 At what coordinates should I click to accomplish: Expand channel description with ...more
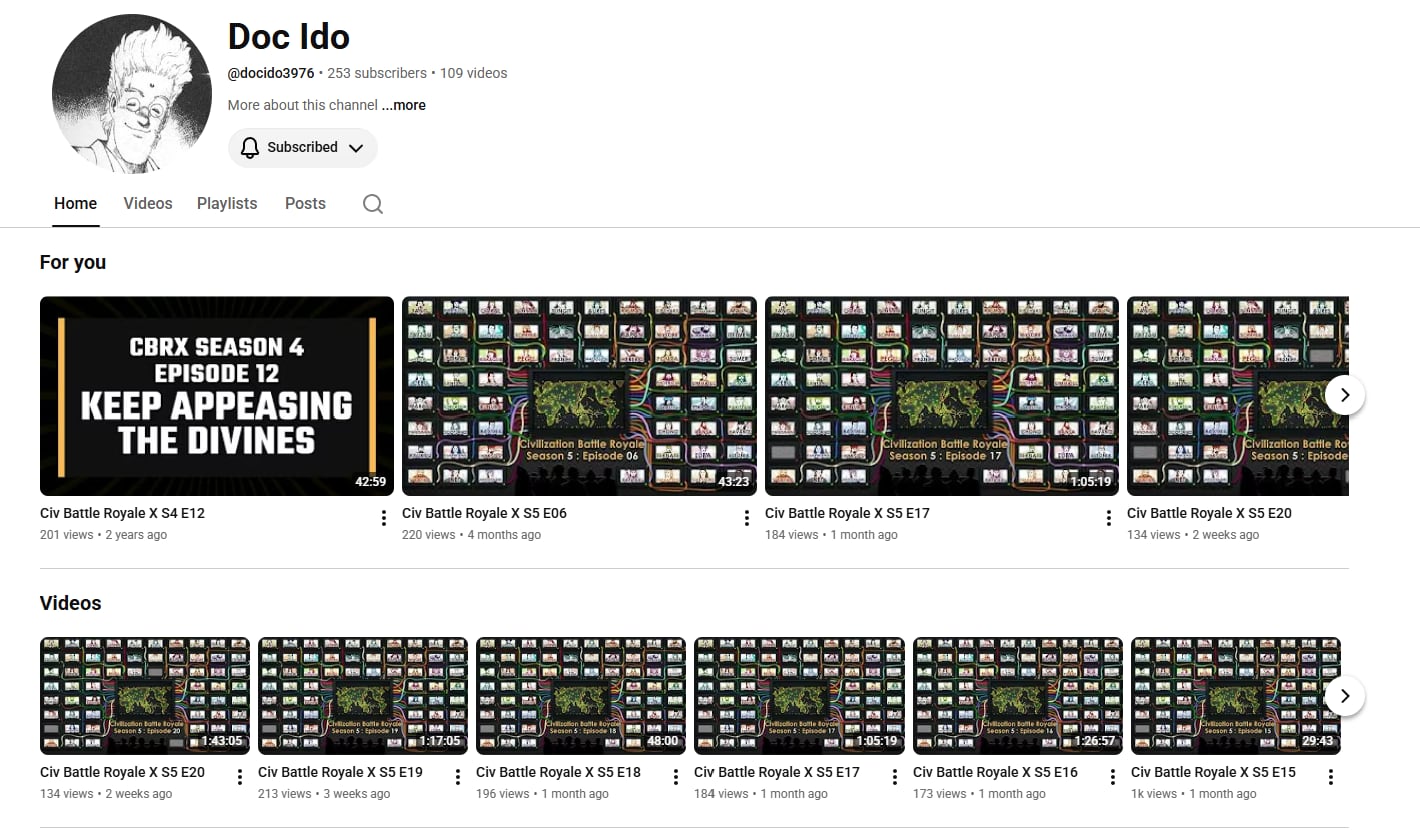tap(403, 105)
